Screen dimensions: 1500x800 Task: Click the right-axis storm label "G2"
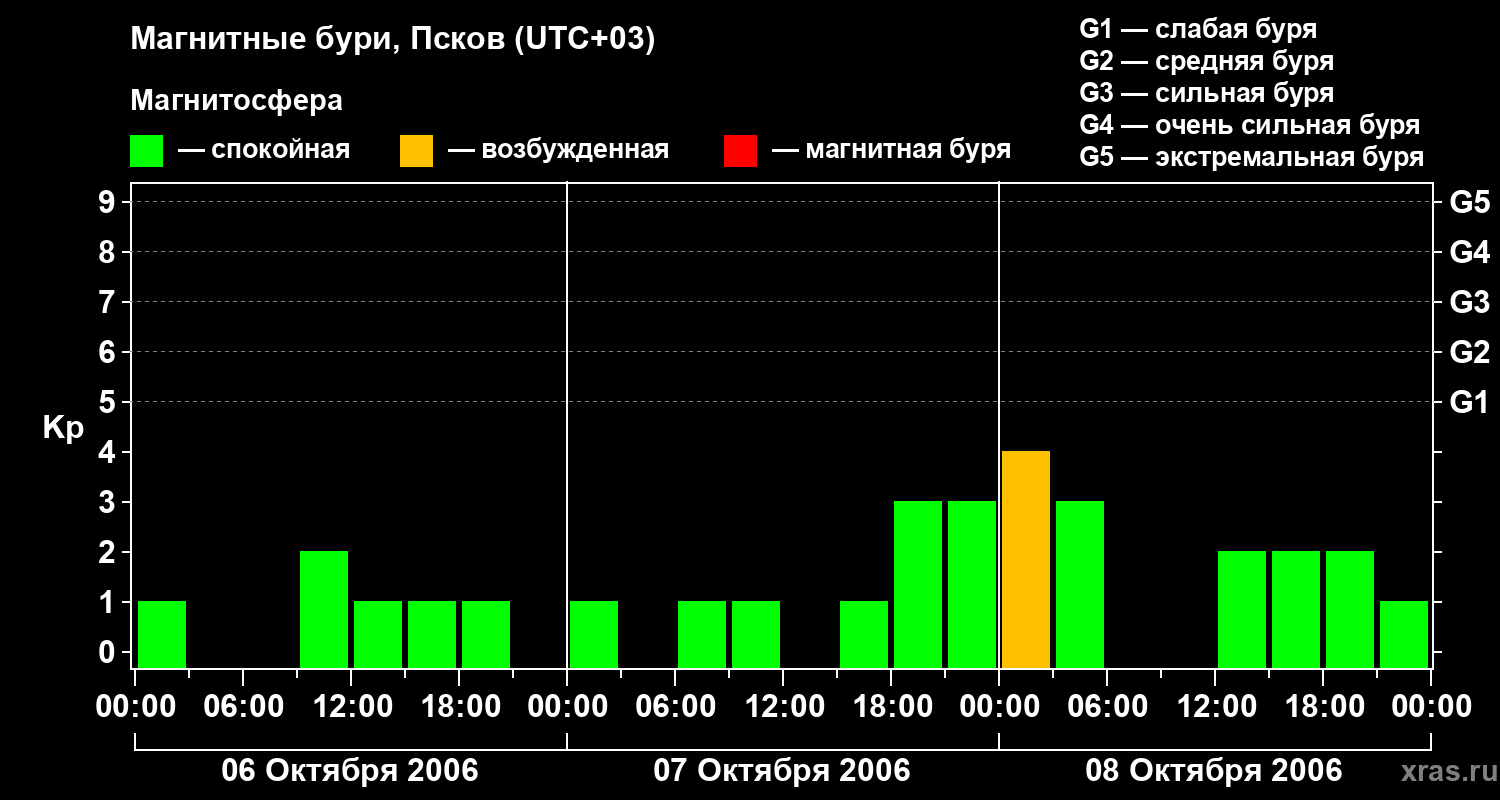tap(1470, 352)
